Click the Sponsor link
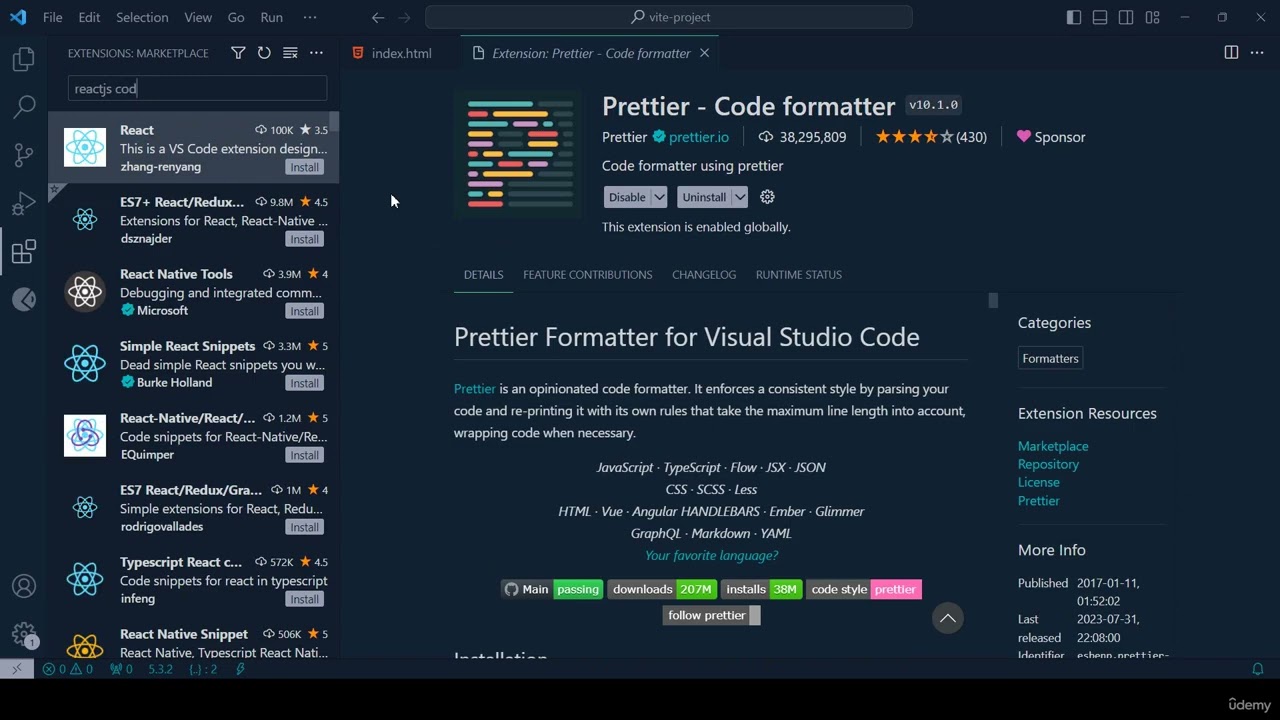The height and width of the screenshot is (720, 1280). click(1051, 137)
